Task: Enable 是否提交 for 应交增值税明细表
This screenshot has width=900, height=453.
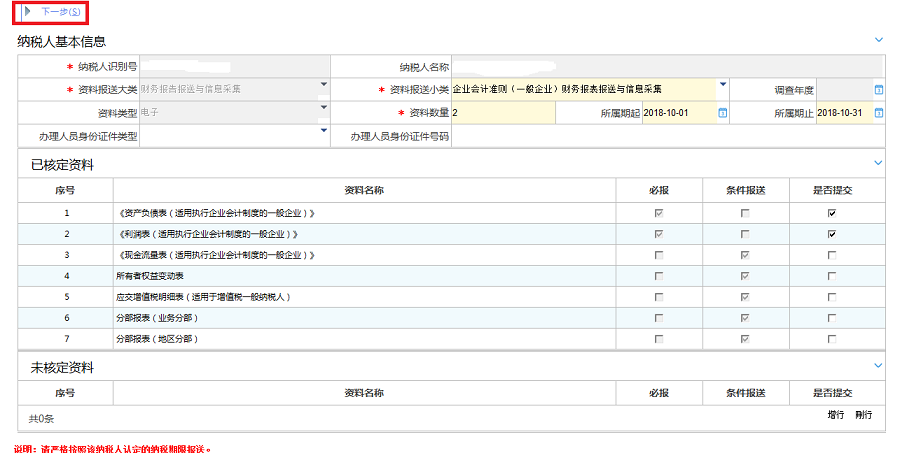Action: pos(831,297)
